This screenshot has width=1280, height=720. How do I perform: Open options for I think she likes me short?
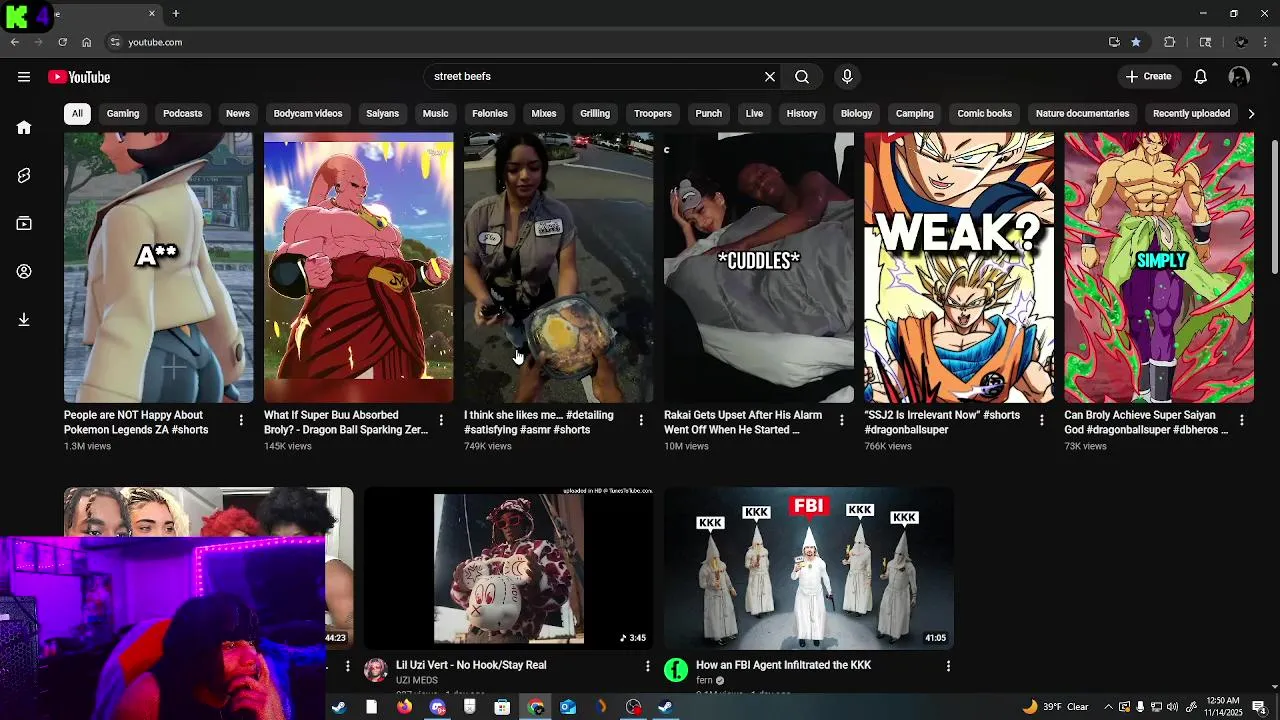point(641,420)
